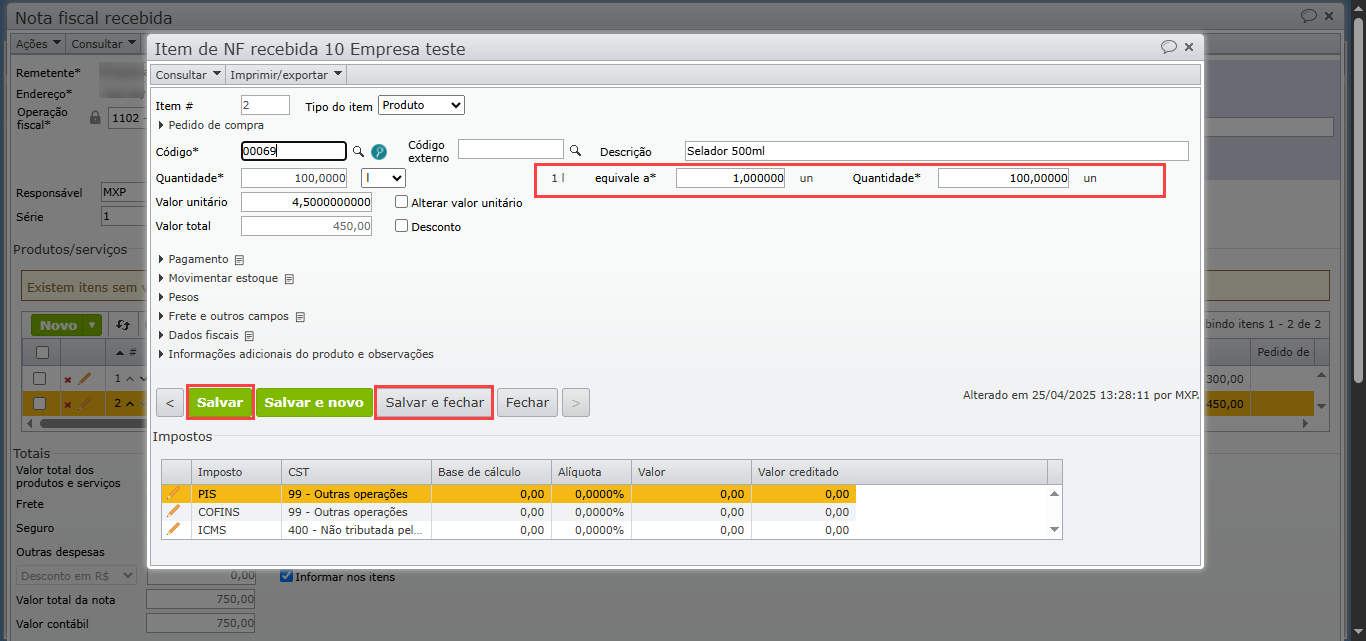Click the comment bubble icon in item dialog
The image size is (1366, 641).
pos(1168,47)
